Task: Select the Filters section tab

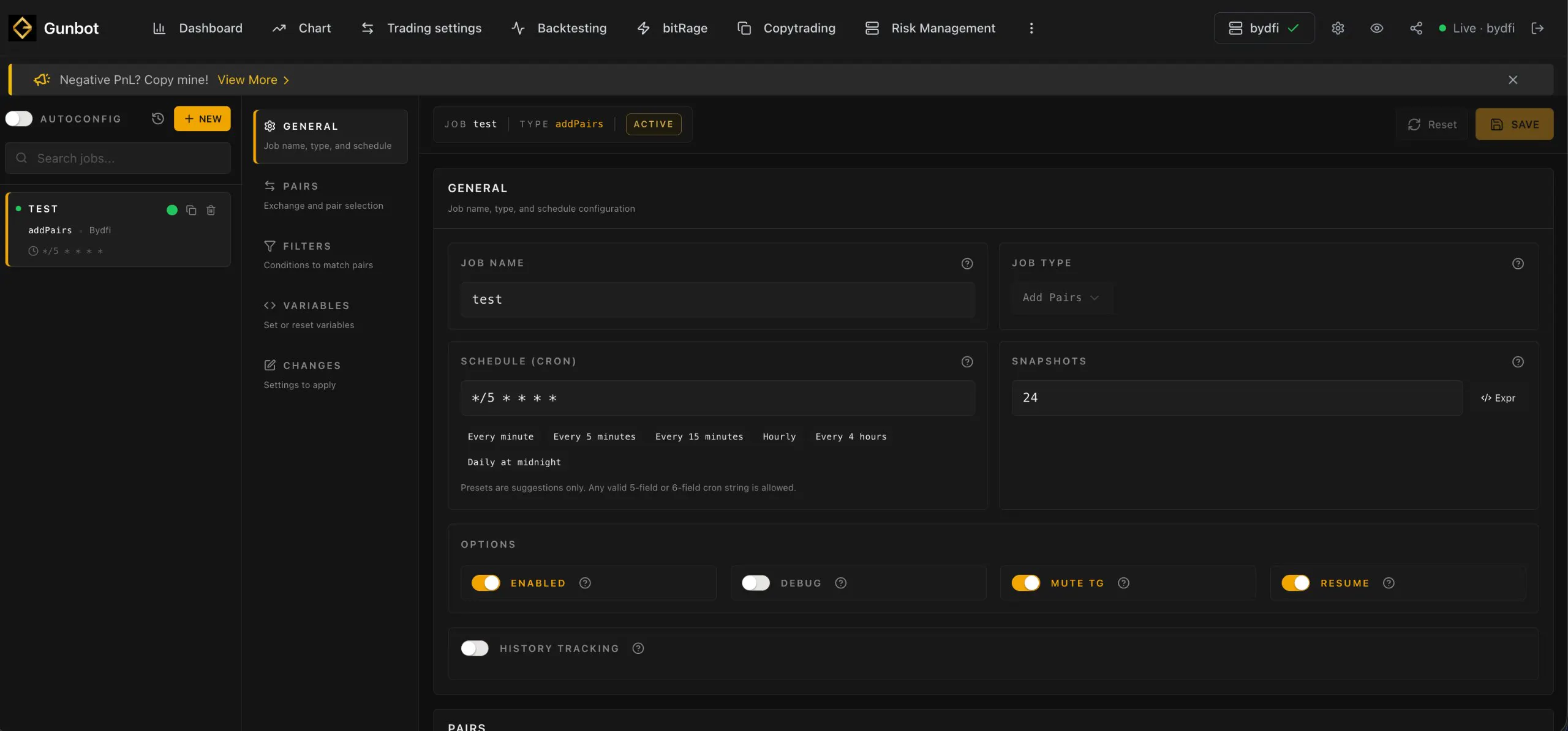Action: coord(331,255)
